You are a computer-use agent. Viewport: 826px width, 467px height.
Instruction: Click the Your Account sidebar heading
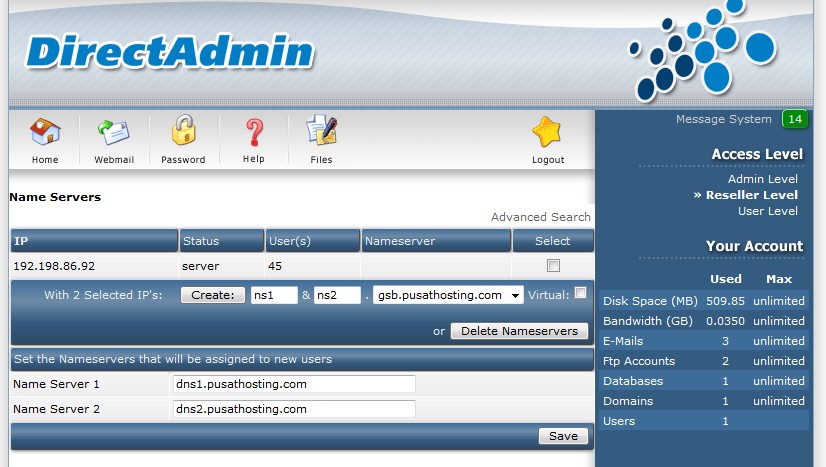[x=754, y=246]
